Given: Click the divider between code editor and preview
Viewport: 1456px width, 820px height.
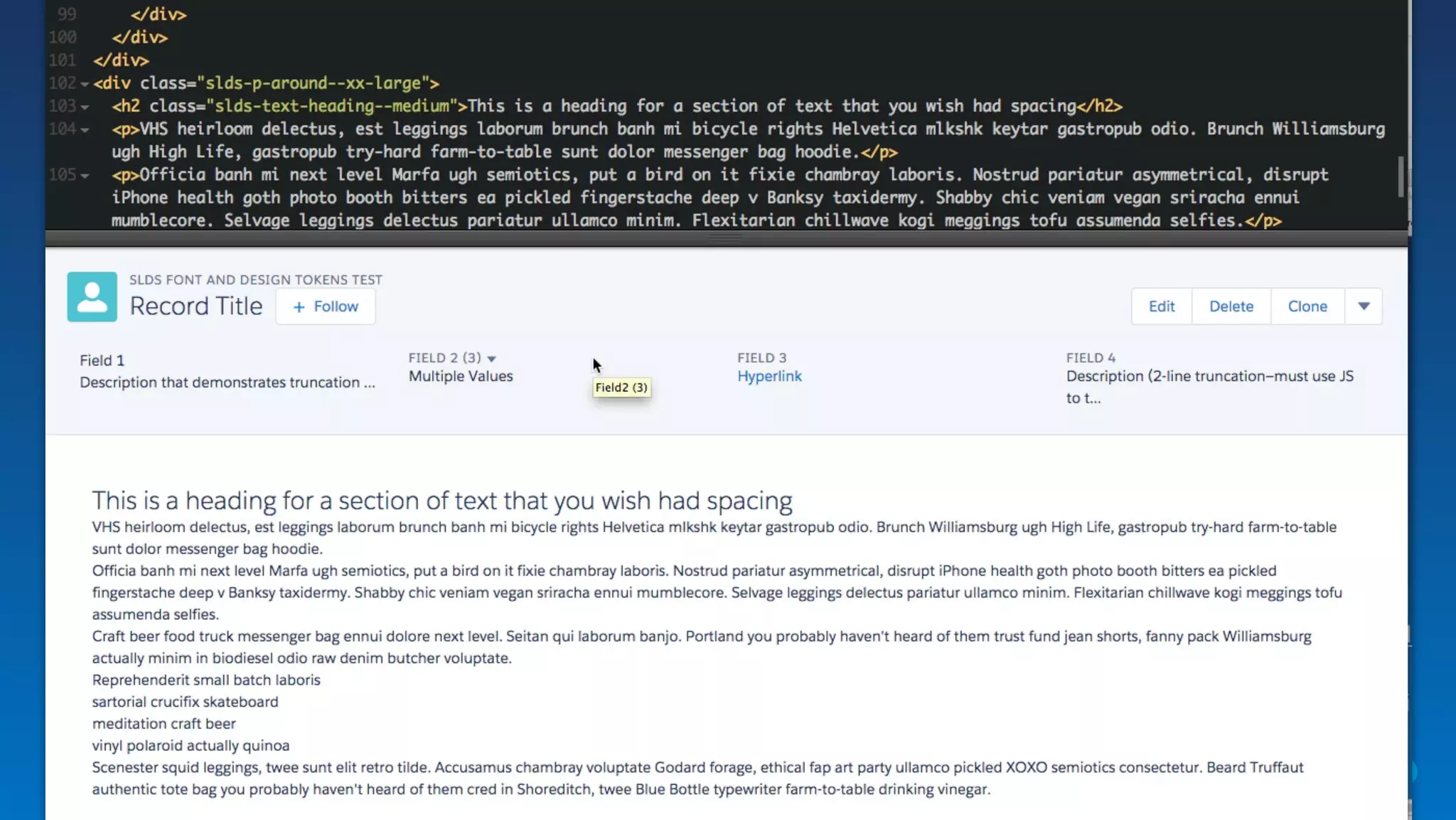Looking at the screenshot, I should [x=725, y=238].
